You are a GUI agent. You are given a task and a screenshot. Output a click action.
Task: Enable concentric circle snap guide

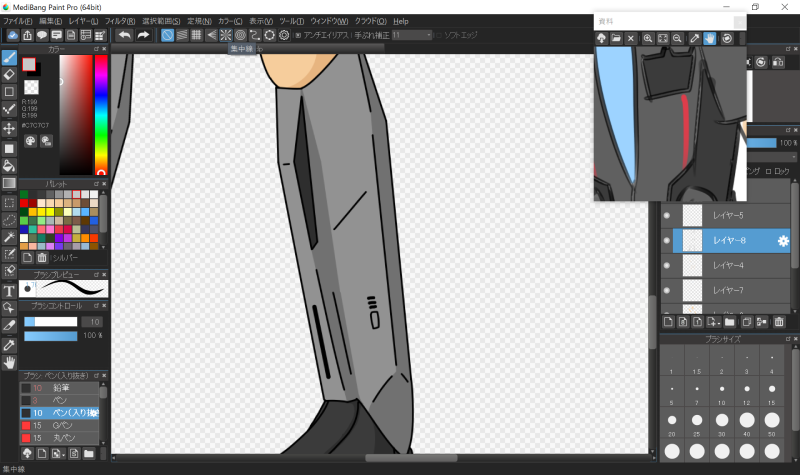click(240, 35)
